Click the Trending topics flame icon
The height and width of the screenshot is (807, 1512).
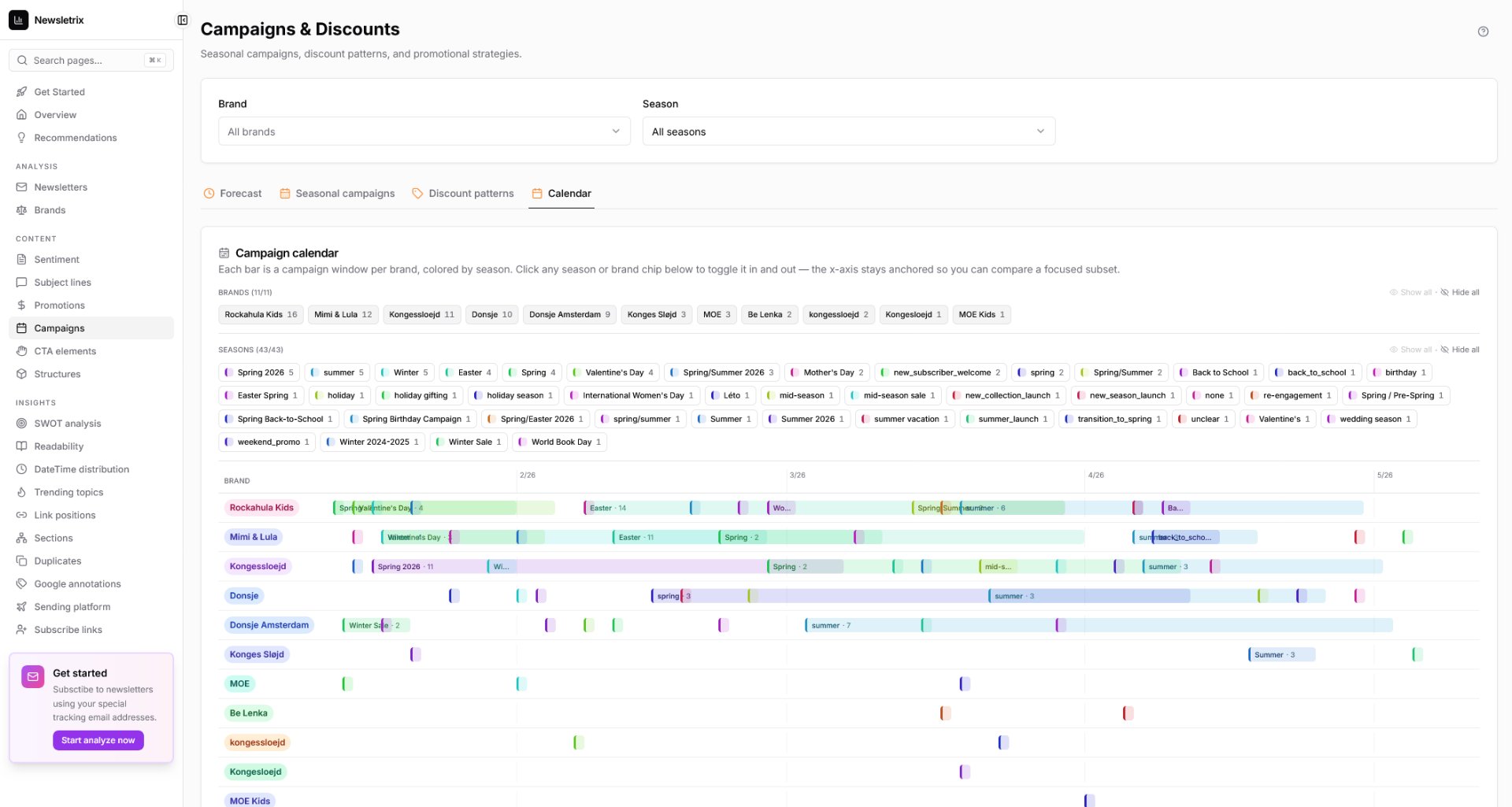click(22, 492)
